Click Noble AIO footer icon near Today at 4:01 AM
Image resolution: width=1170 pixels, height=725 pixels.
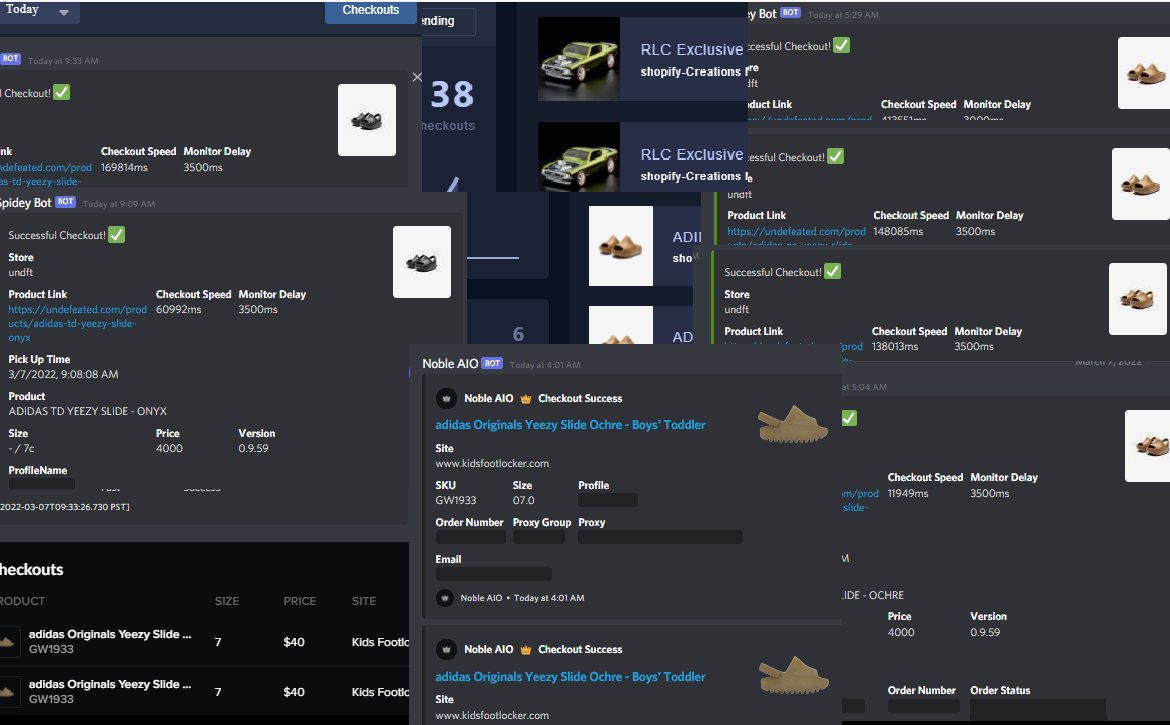pyautogui.click(x=445, y=597)
